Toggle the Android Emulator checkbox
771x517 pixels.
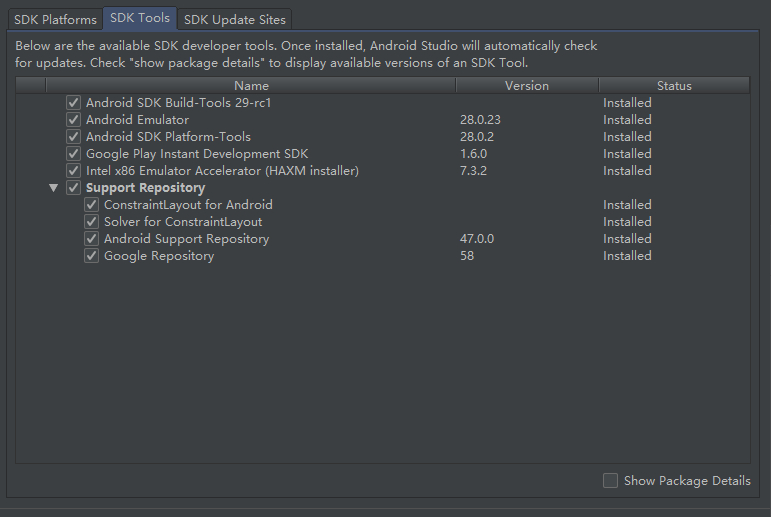73,120
